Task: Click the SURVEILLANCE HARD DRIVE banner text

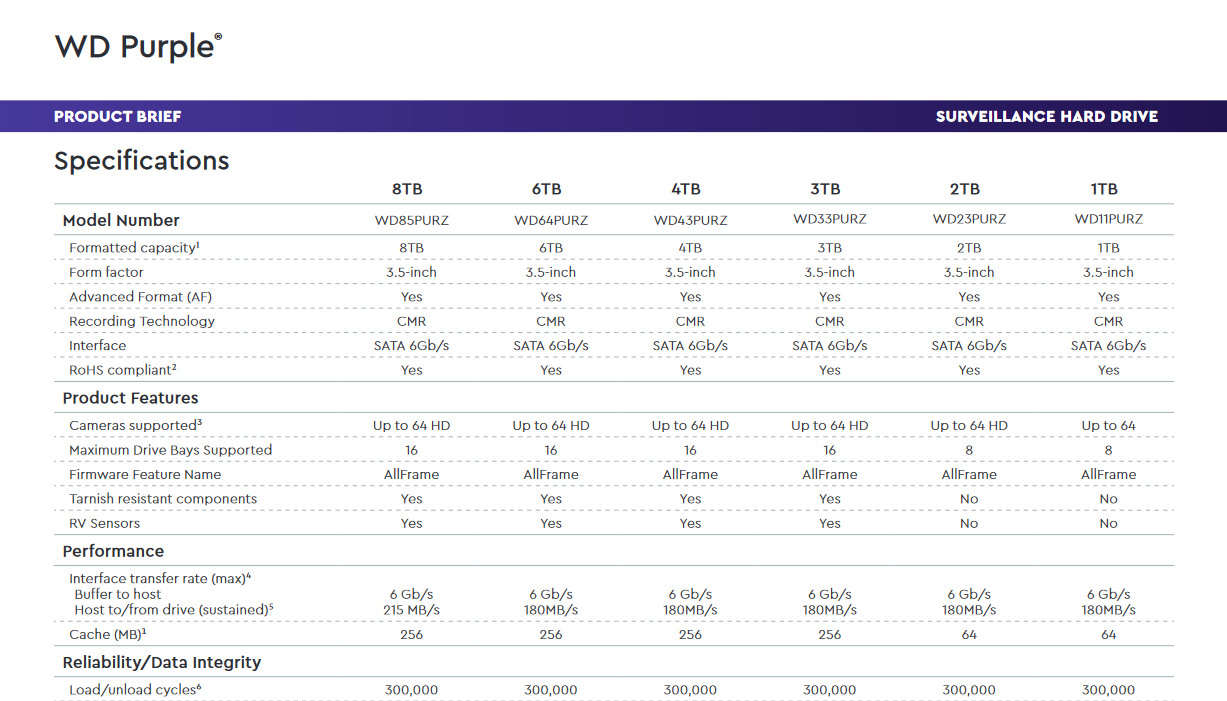Action: tap(1047, 116)
